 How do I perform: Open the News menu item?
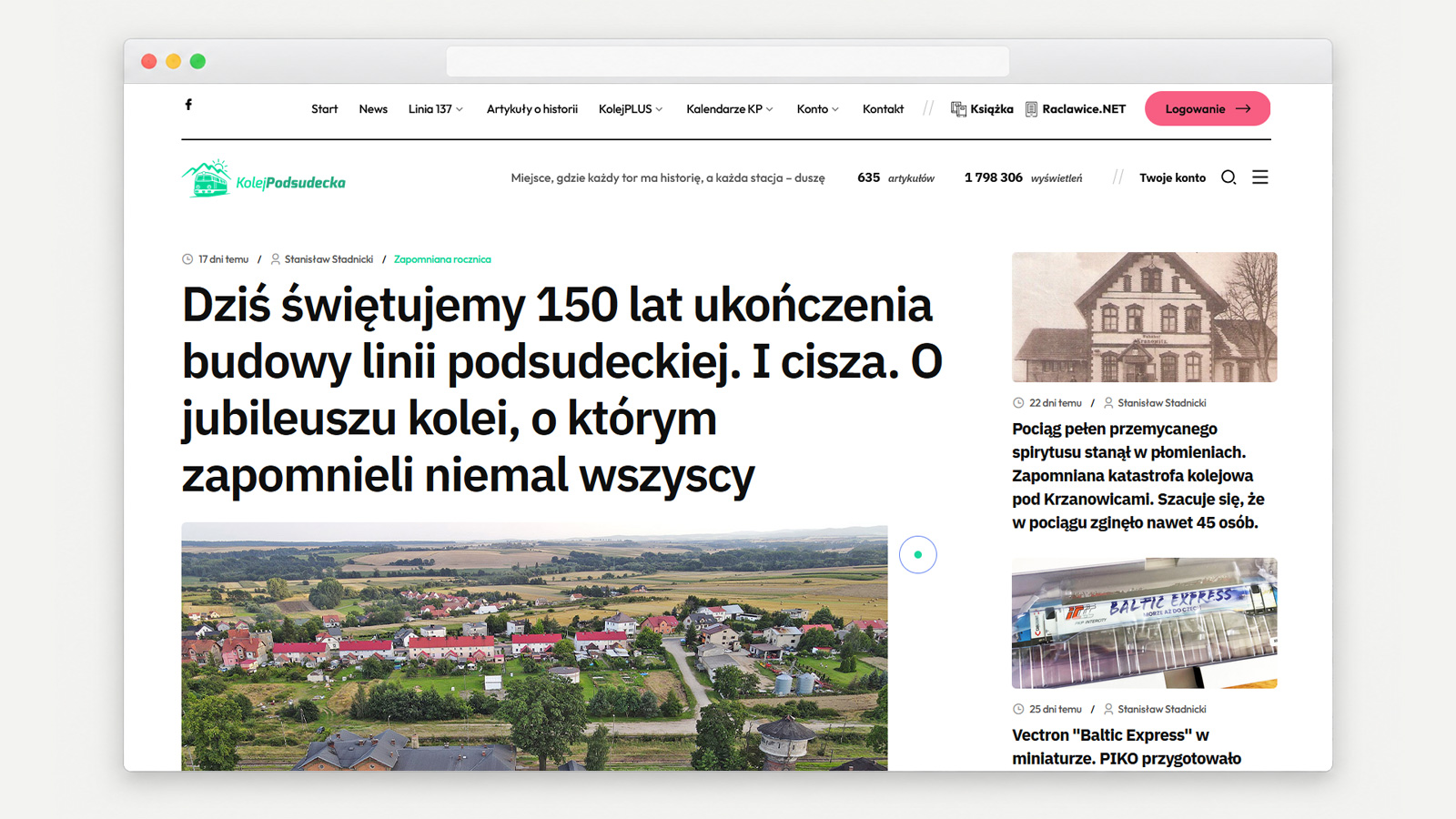pyautogui.click(x=373, y=109)
